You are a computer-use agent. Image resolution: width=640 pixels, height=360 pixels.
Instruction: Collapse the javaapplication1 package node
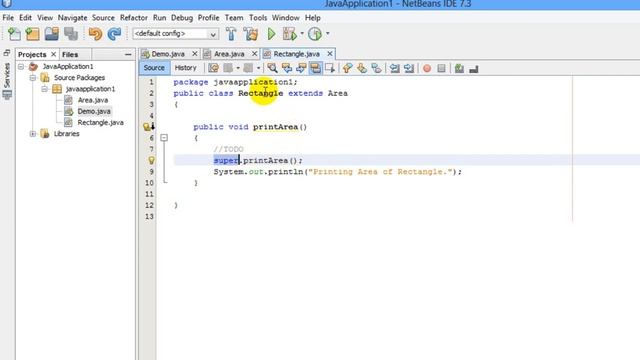click(x=44, y=89)
